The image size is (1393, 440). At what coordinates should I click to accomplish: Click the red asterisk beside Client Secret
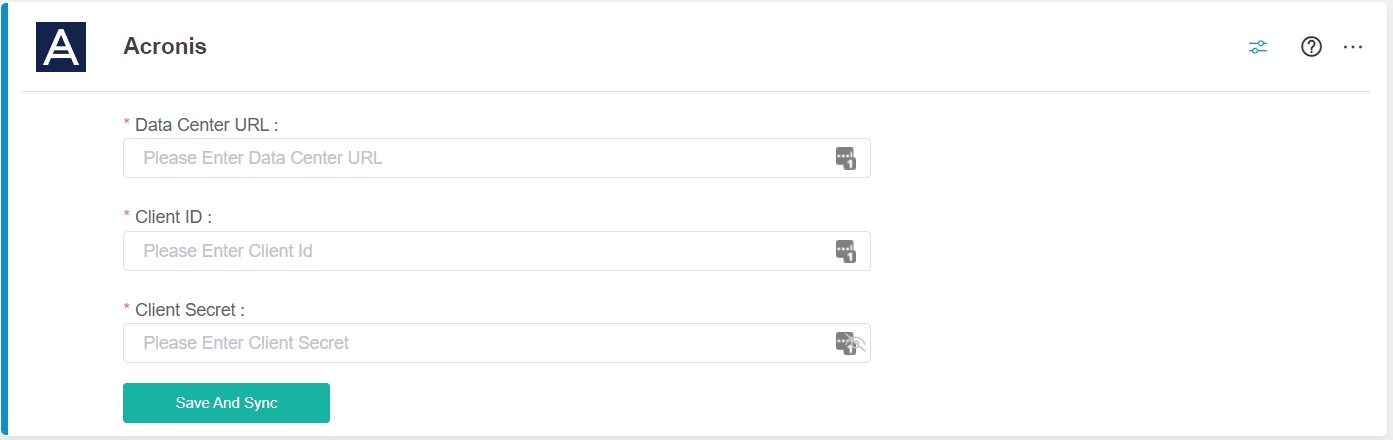coord(127,309)
